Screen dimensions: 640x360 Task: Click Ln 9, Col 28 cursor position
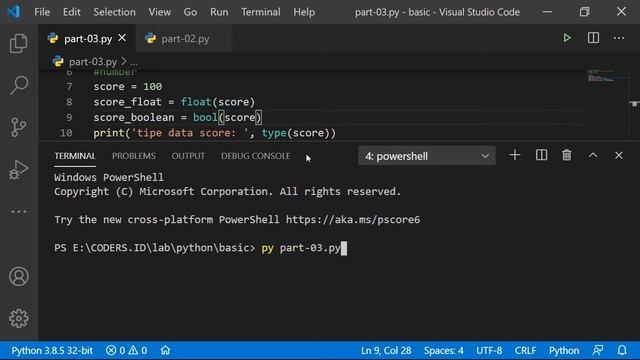coord(386,351)
